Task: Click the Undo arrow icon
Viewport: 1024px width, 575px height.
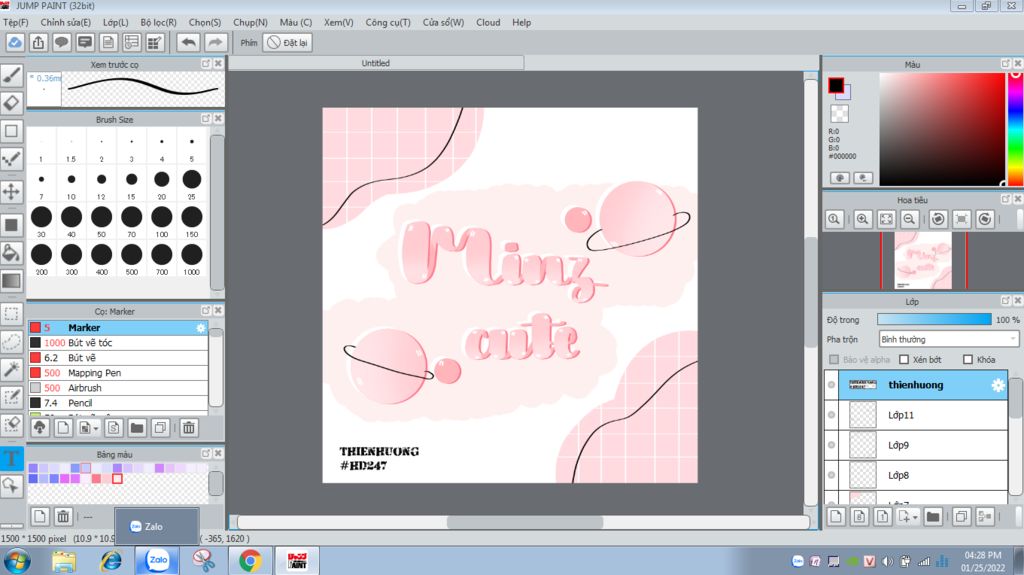Action: coord(188,42)
